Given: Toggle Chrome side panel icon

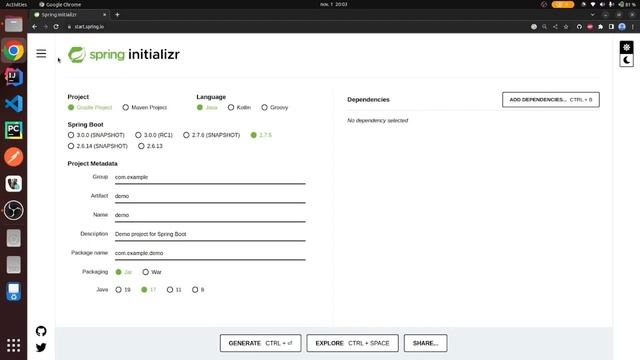Looking at the screenshot, I should coord(611,27).
